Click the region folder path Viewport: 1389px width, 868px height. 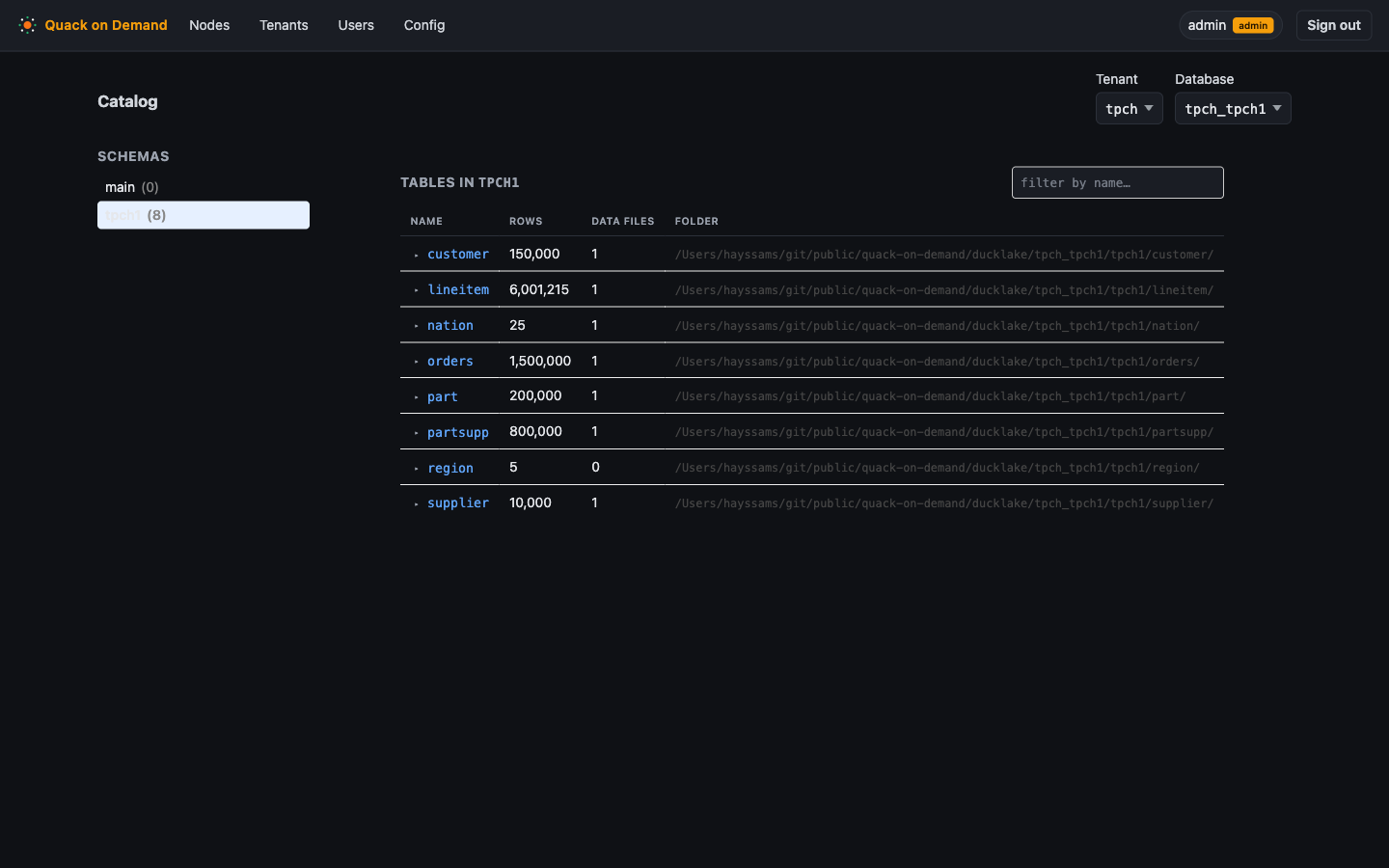[x=938, y=468]
